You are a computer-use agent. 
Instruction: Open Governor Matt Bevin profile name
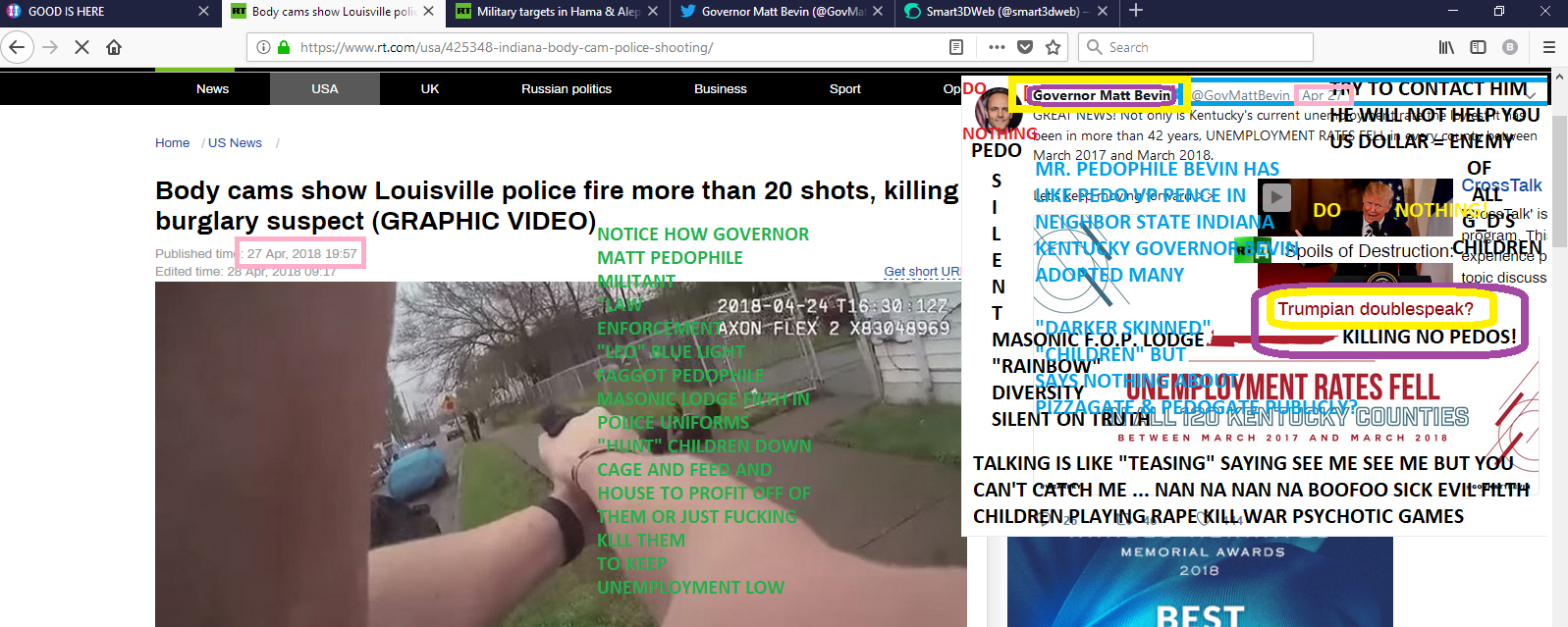pyautogui.click(x=1102, y=95)
